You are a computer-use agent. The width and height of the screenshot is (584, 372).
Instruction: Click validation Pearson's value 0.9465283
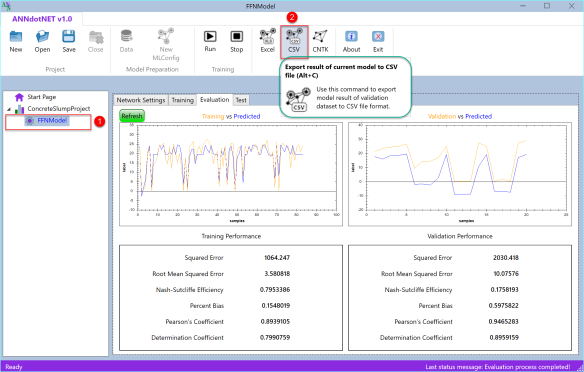pyautogui.click(x=504, y=322)
